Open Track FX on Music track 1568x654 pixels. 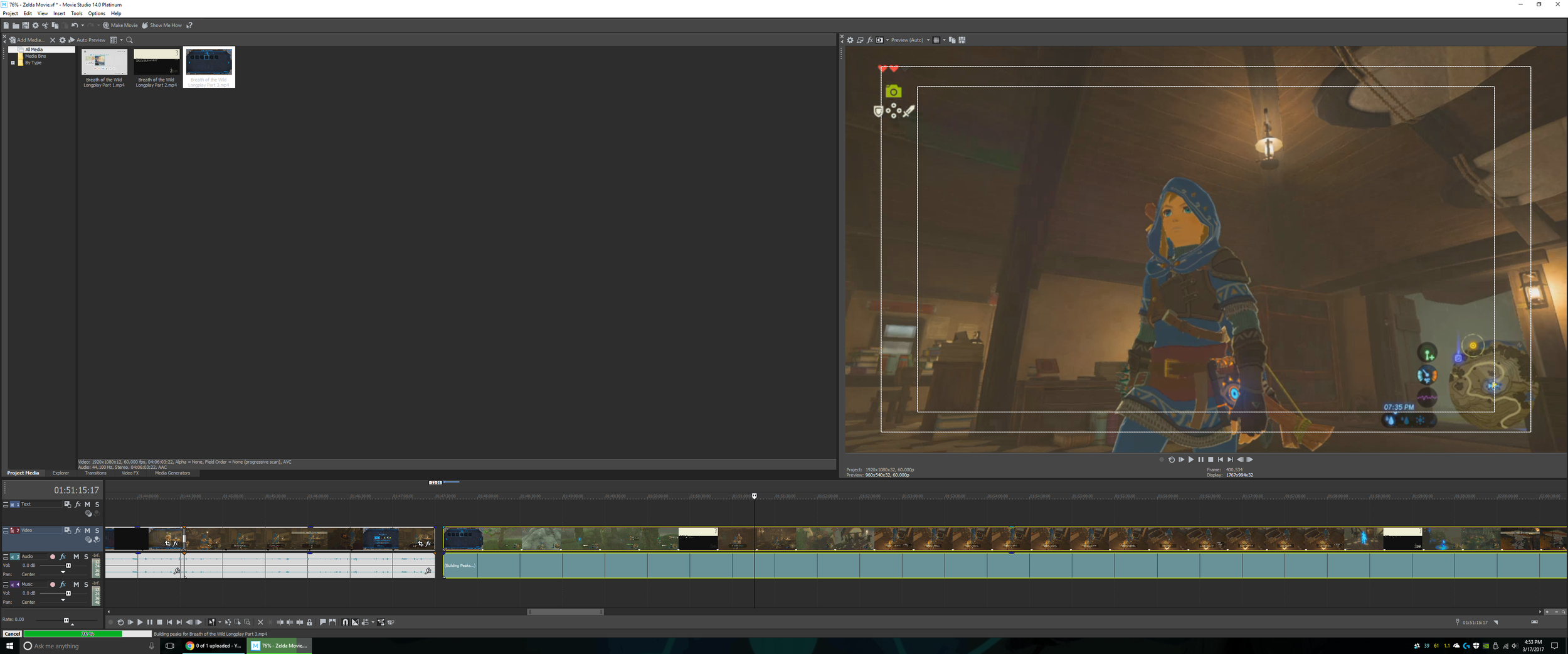click(63, 585)
